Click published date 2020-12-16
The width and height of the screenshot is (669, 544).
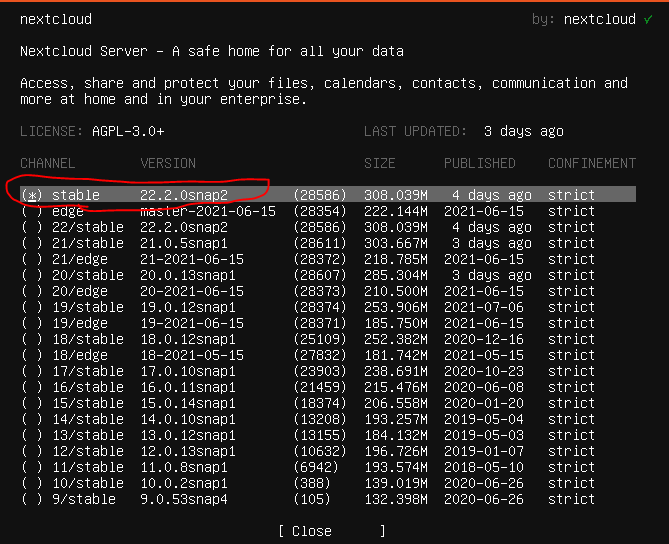point(484,339)
